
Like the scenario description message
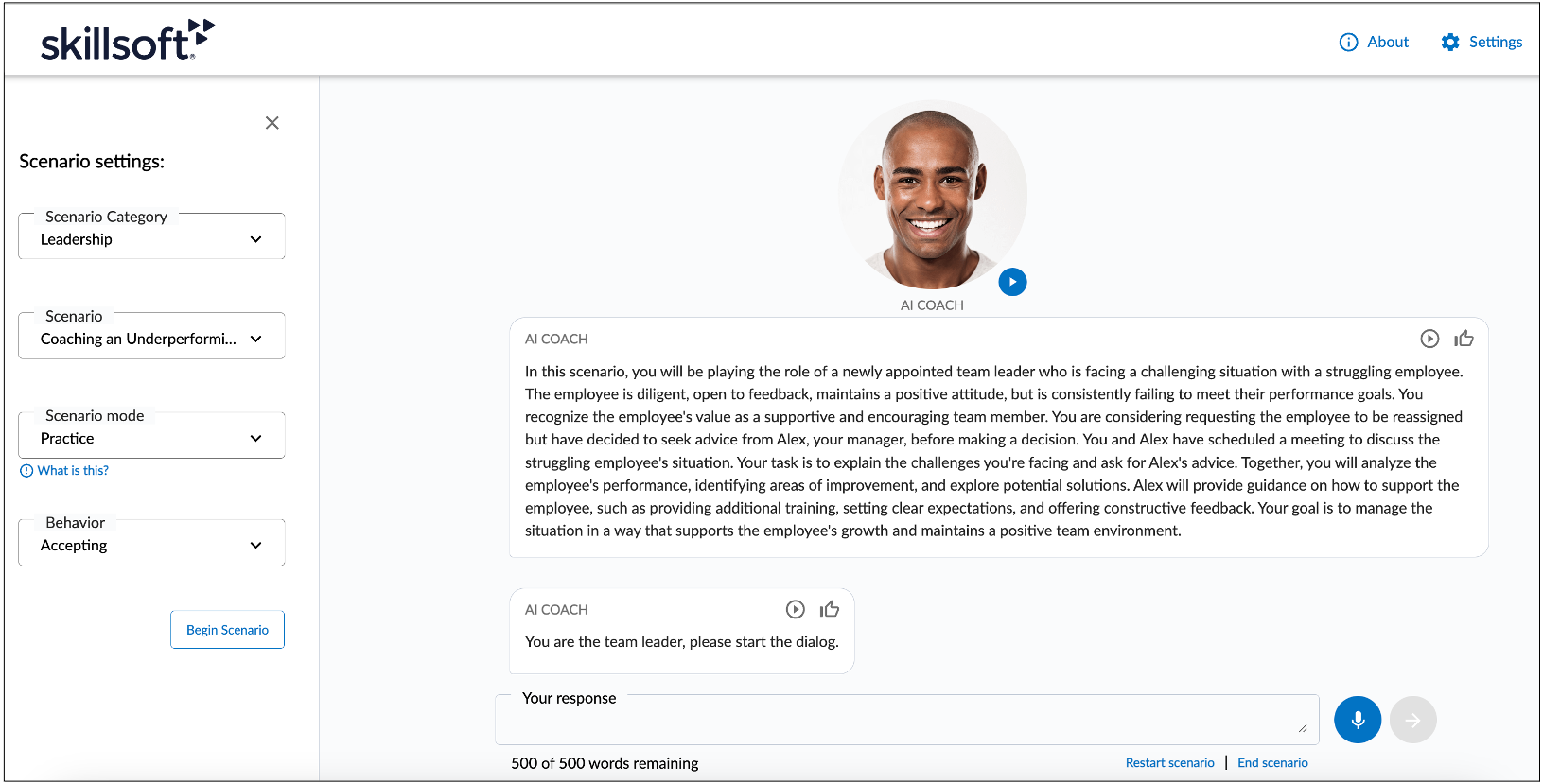[1464, 339]
